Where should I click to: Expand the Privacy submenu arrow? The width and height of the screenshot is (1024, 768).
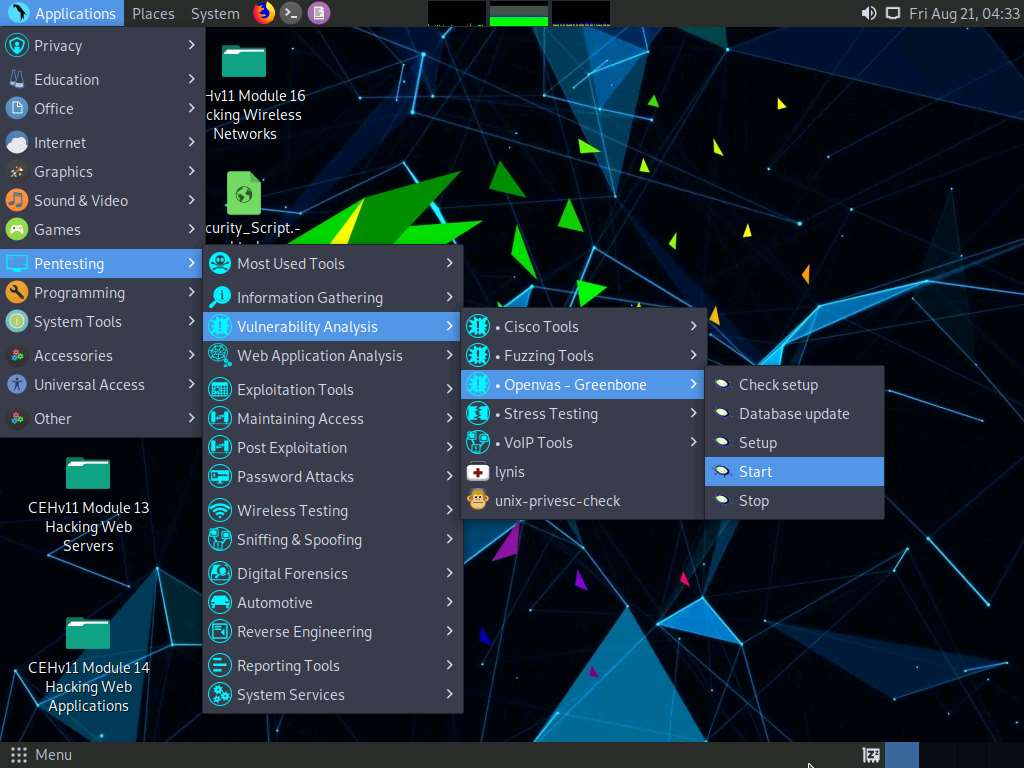coord(191,45)
